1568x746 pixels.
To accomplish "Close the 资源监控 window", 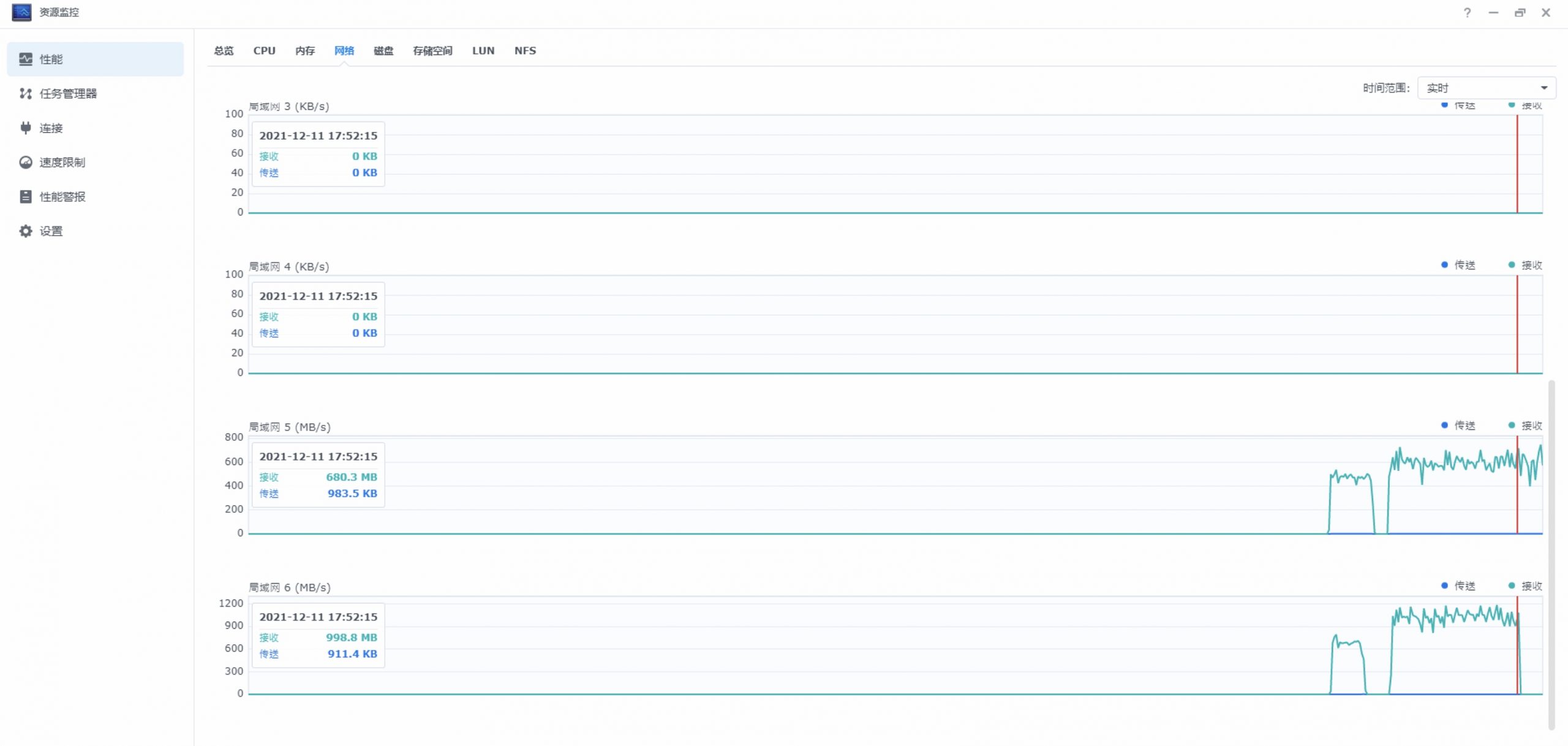I will [x=1546, y=12].
